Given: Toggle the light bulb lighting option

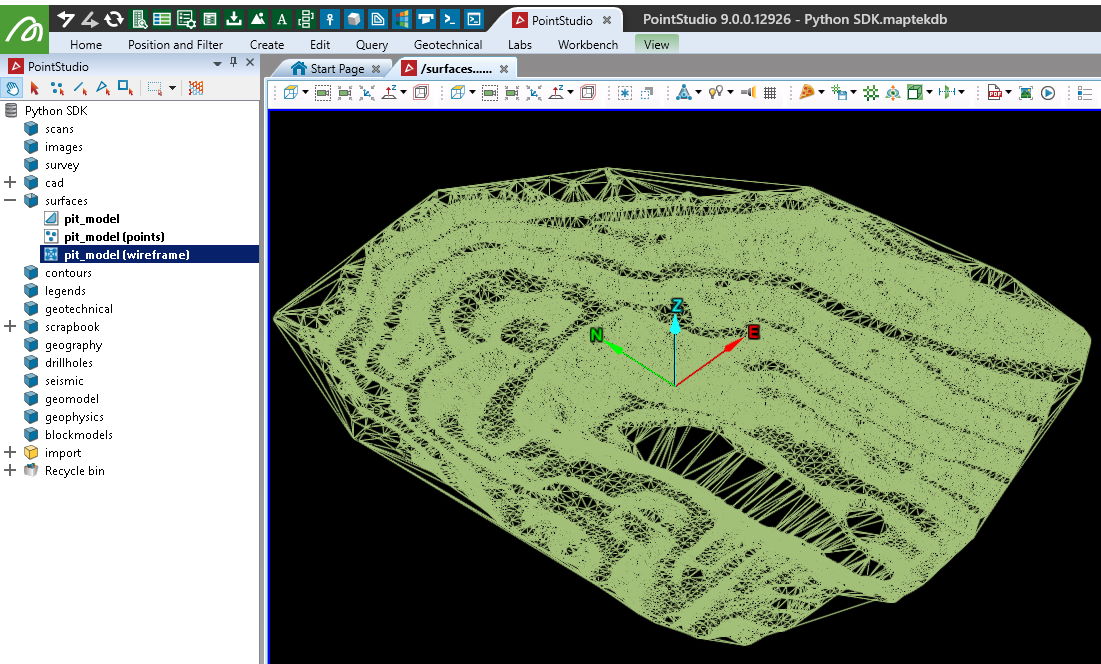Looking at the screenshot, I should pyautogui.click(x=715, y=93).
